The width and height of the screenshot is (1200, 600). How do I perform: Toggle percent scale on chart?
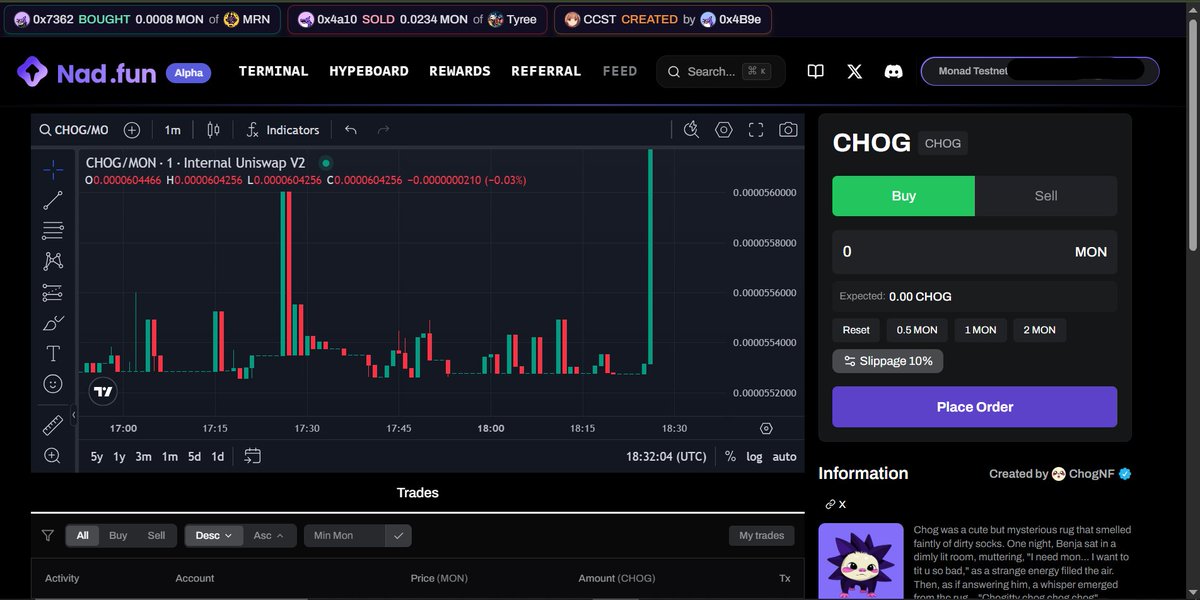click(x=730, y=456)
